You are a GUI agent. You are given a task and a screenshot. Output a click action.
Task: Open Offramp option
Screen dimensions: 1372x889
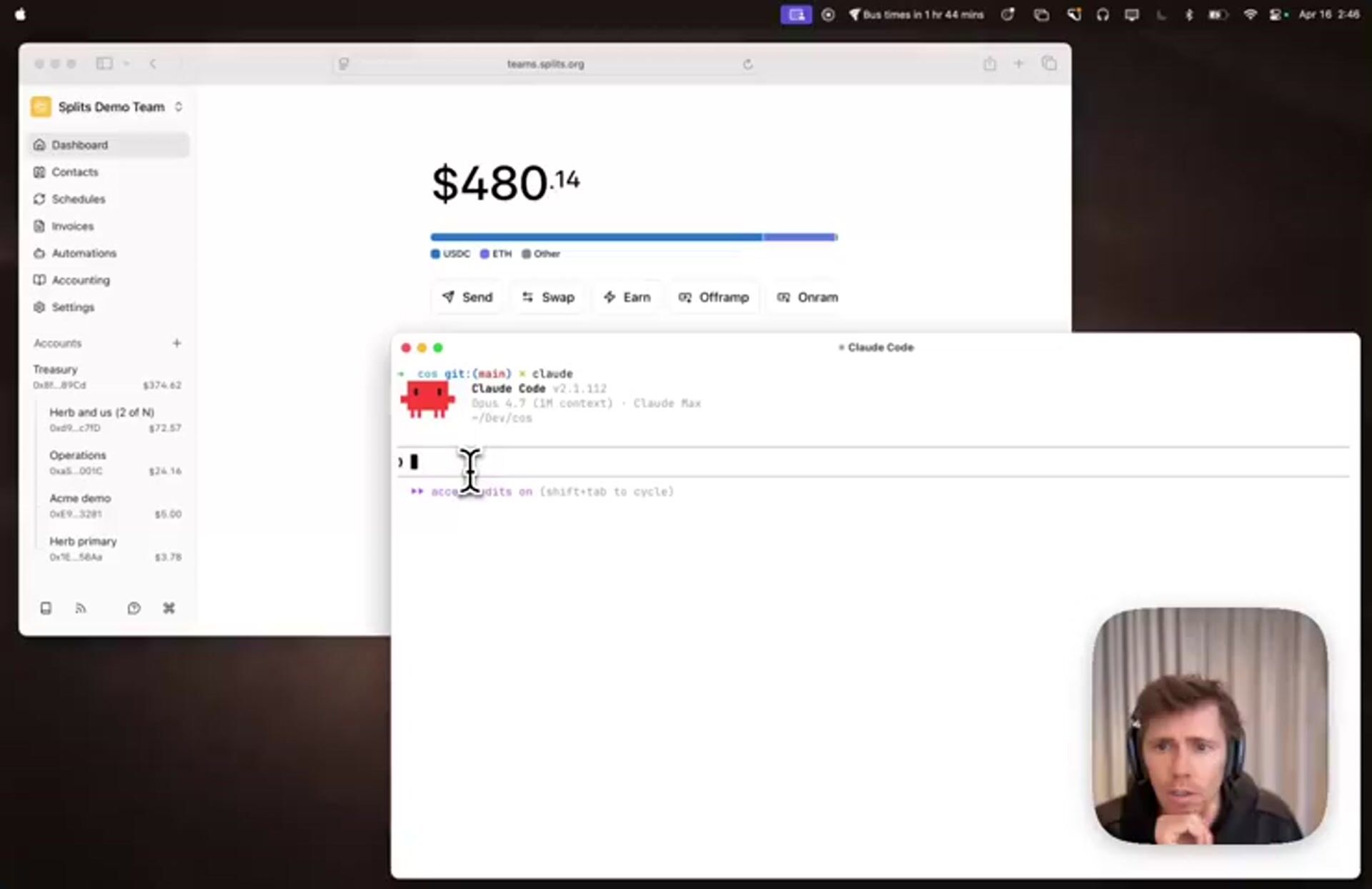pos(713,297)
